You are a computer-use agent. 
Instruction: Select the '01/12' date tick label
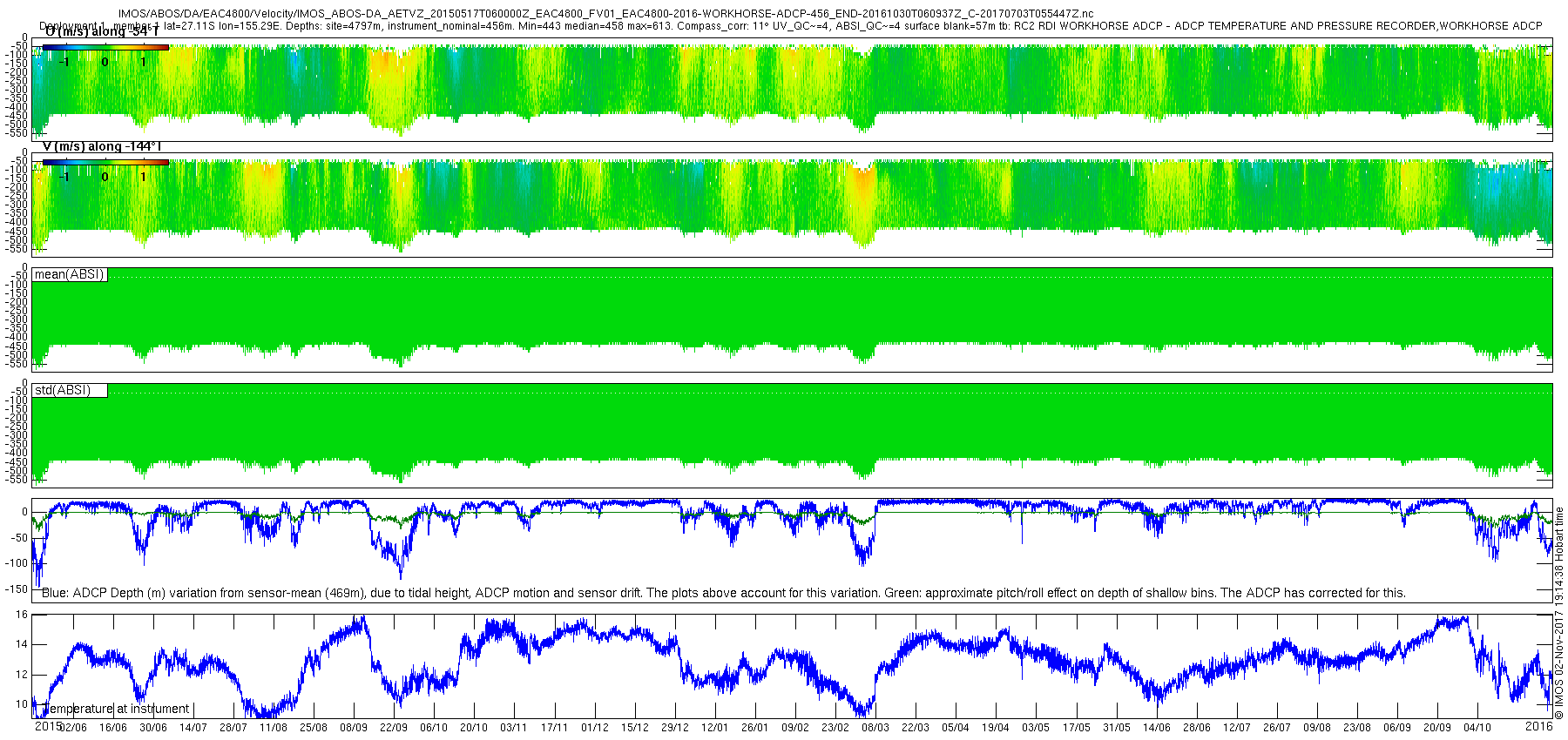595,728
